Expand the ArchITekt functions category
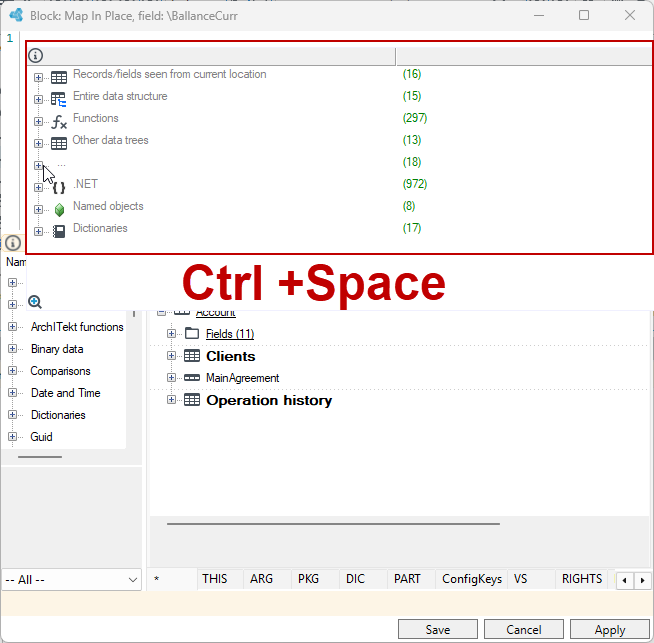Viewport: 654px width, 643px height. (x=12, y=327)
